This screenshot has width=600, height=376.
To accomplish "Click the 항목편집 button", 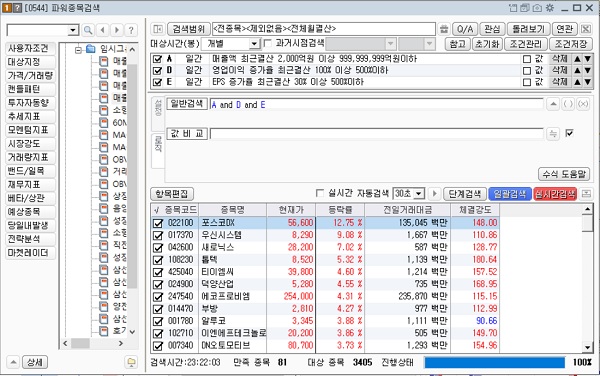I will [172, 194].
